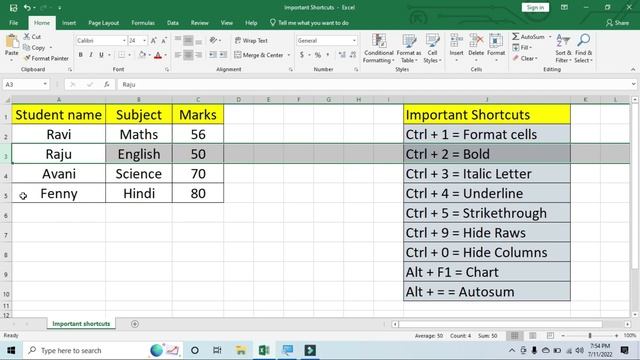Click the Cut scissors icon
This screenshot has height=360, width=640.
pyautogui.click(x=27, y=37)
